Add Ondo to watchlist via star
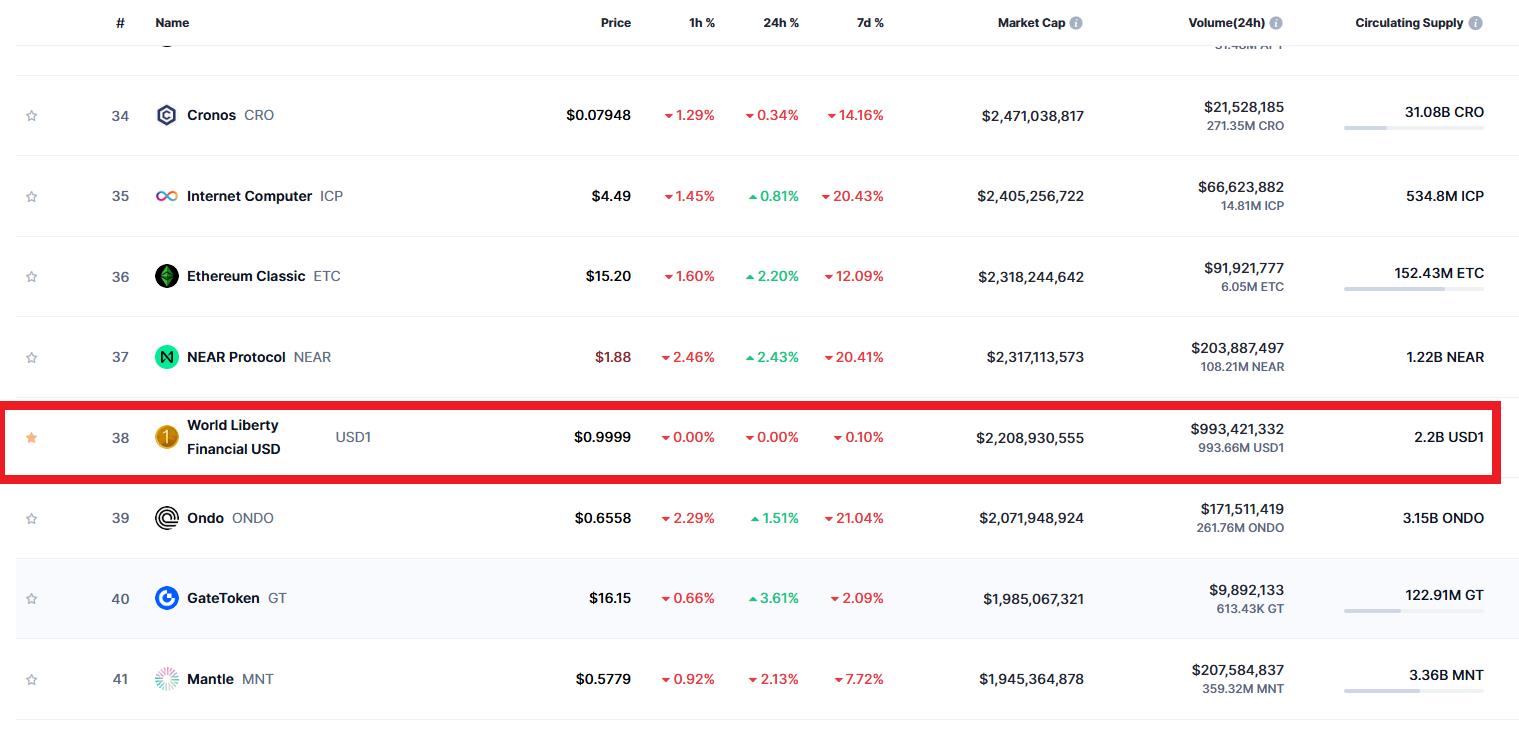 coord(31,518)
